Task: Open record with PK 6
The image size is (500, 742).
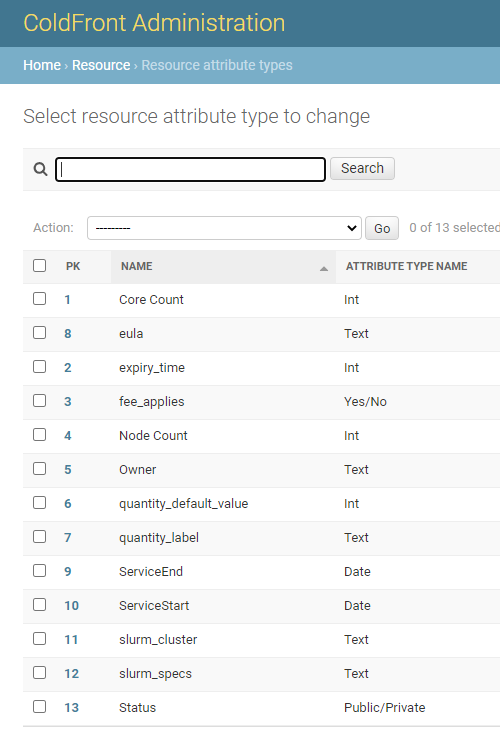Action: click(x=68, y=504)
